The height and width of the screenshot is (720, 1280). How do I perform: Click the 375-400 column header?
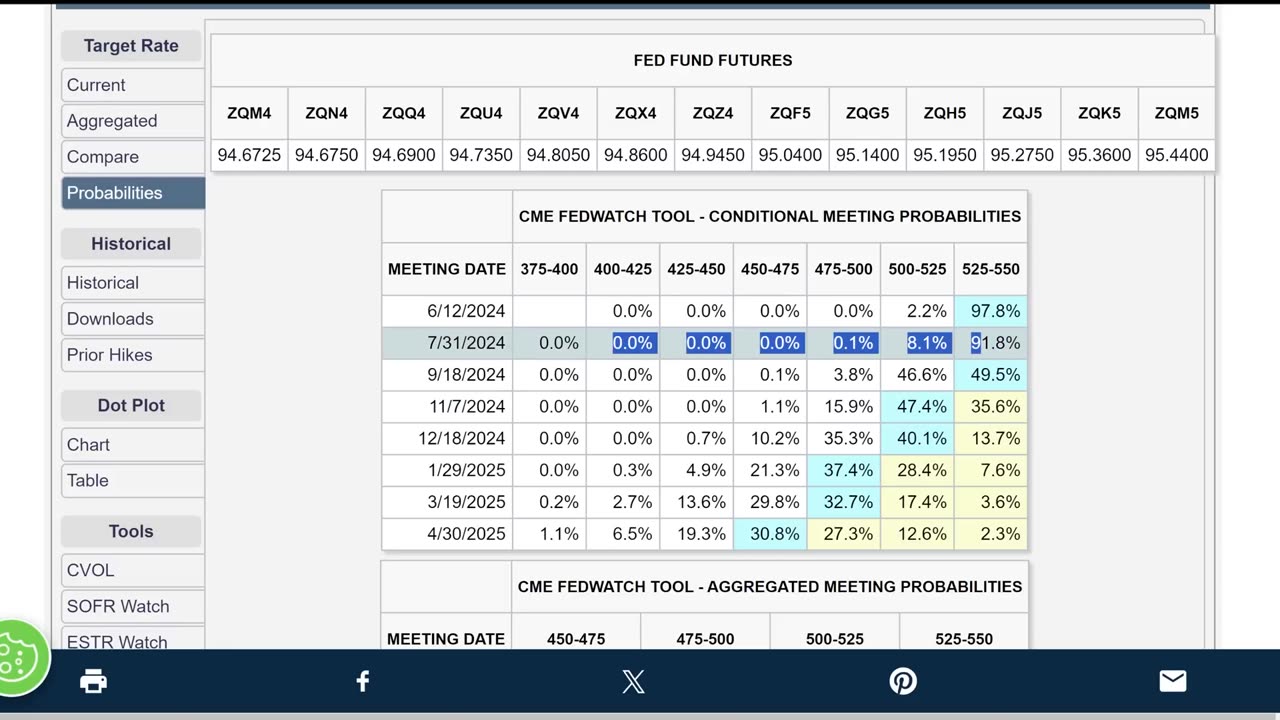[549, 269]
